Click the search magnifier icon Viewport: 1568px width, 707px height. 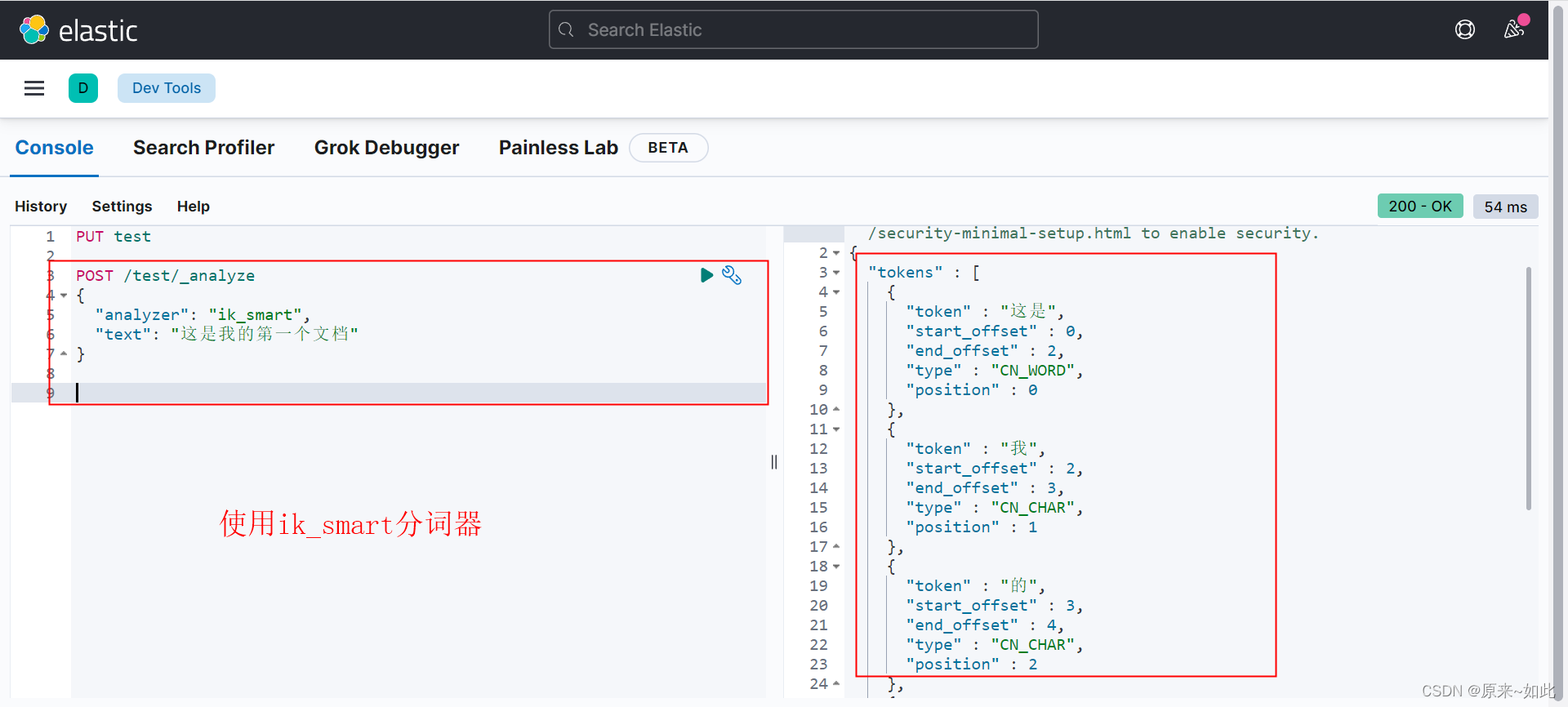[x=566, y=30]
